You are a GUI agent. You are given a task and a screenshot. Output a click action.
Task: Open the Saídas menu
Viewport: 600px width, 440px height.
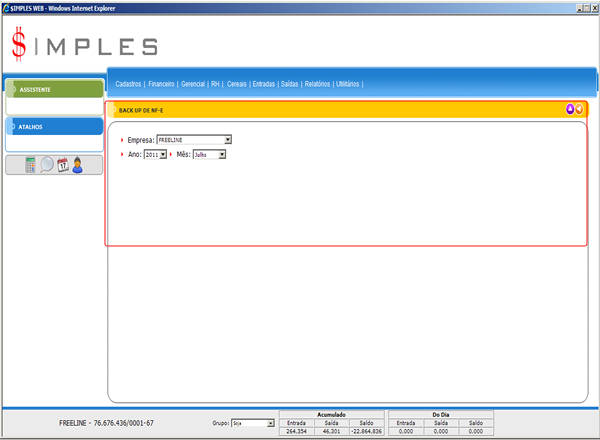(x=288, y=84)
